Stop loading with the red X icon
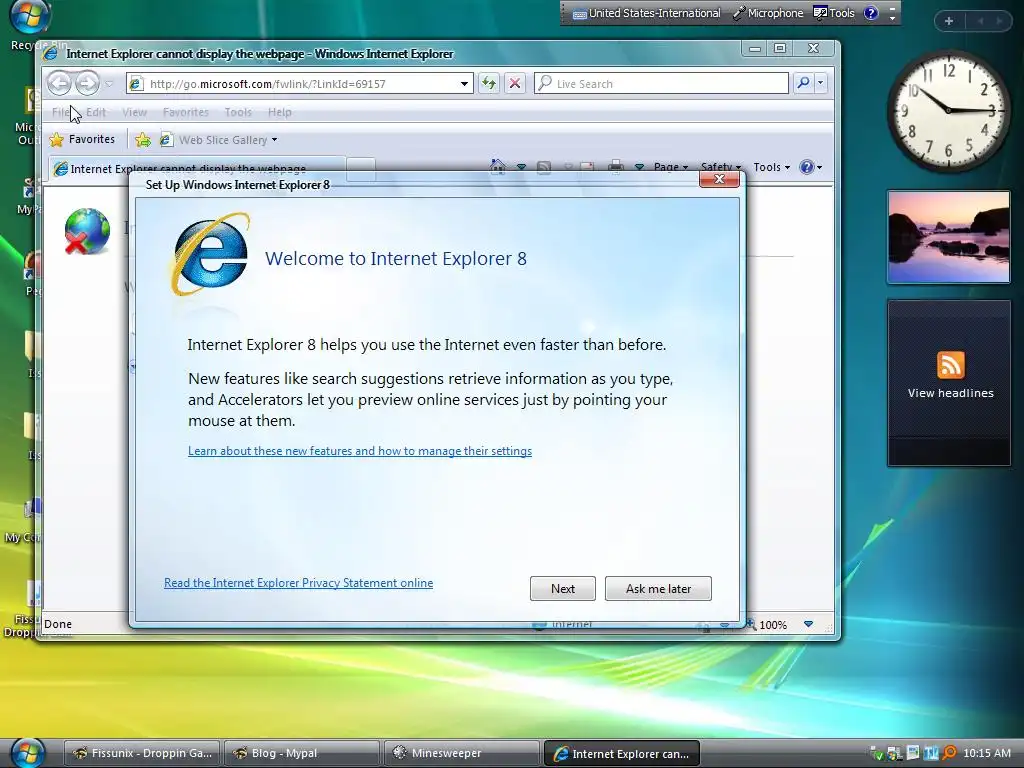 pos(515,84)
